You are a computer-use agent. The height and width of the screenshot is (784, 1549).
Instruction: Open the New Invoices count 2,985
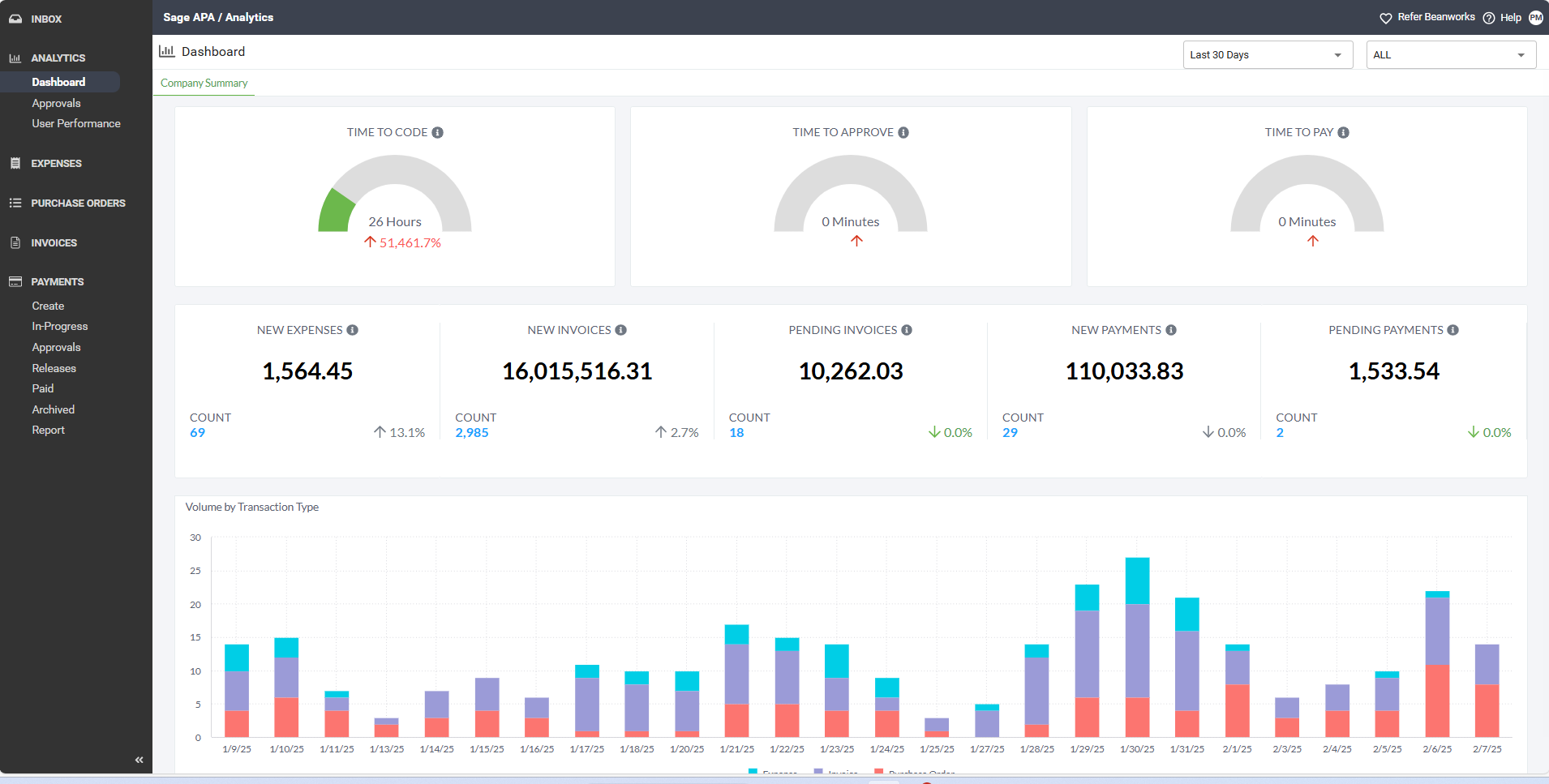tap(472, 433)
